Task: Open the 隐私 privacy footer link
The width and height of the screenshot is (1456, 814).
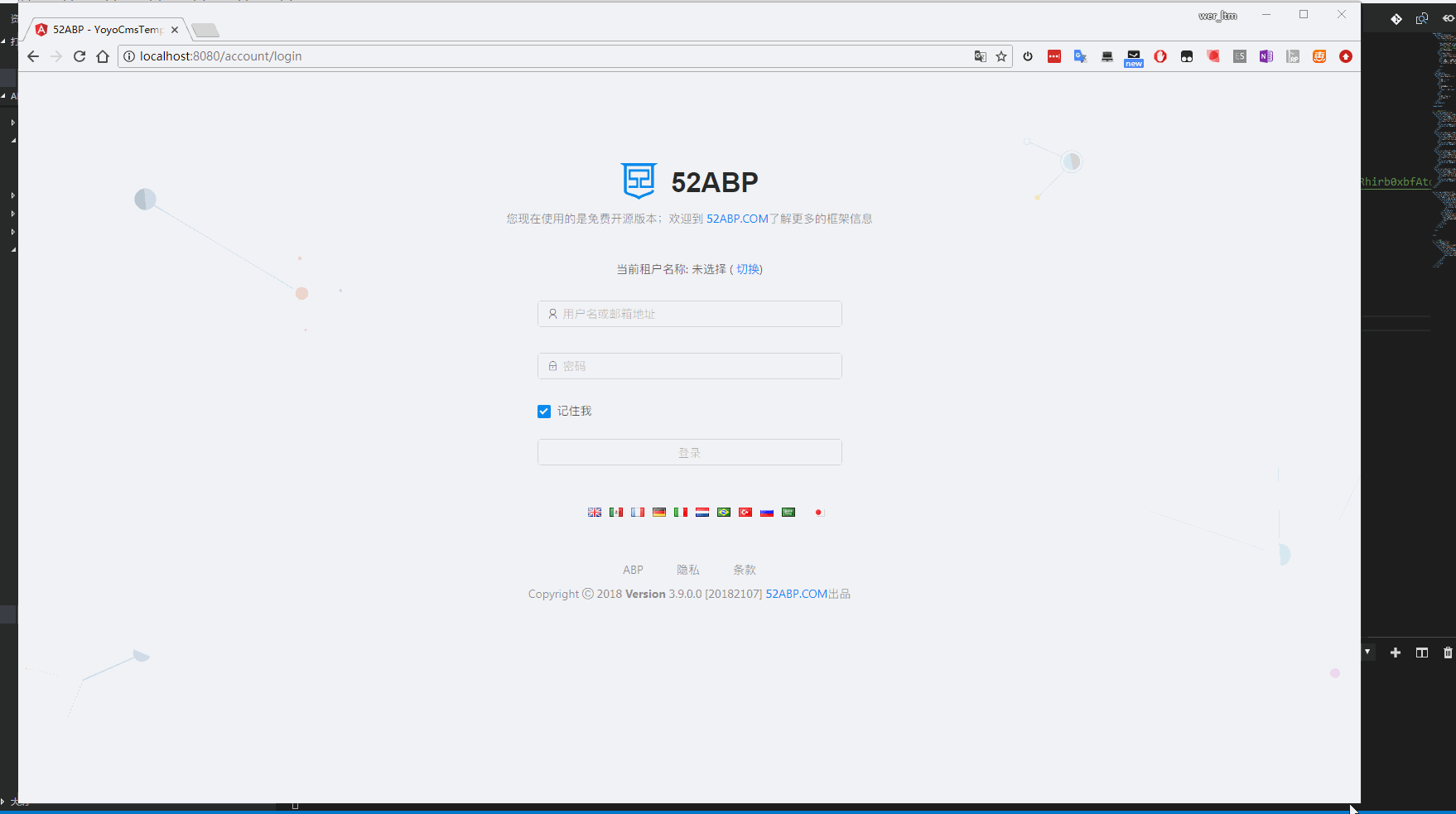Action: tap(688, 570)
